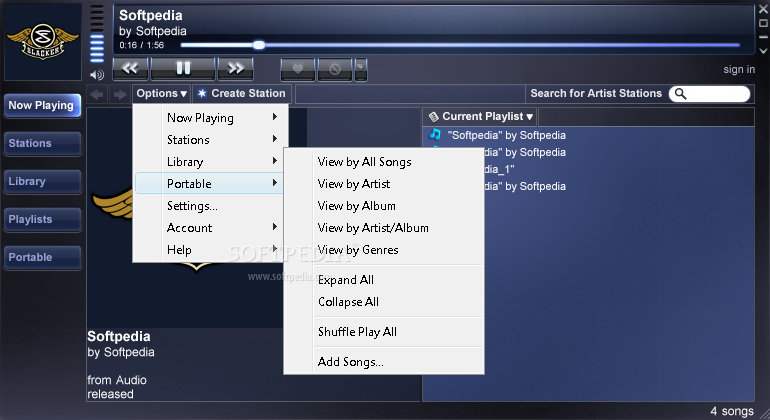Screen dimensions: 770x420
Task: Click the Slacker logo in the top-left corner
Action: 43,41
